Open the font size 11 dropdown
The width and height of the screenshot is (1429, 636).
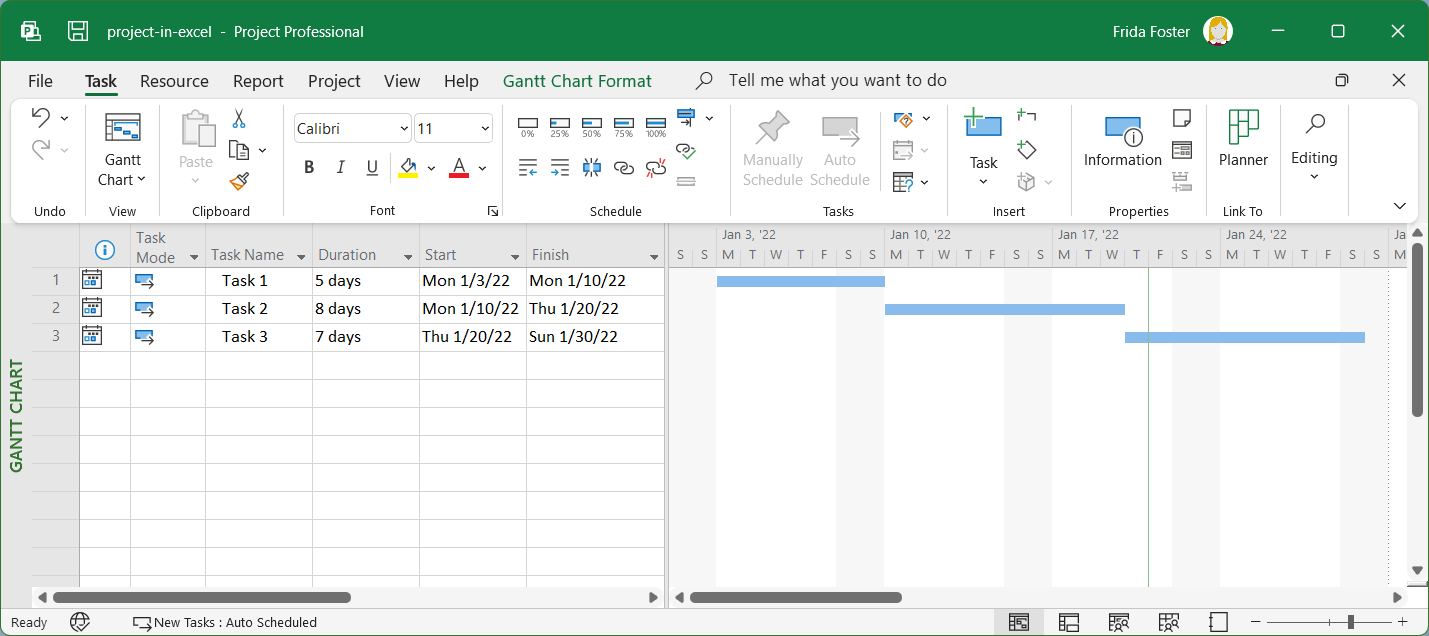tap(485, 129)
